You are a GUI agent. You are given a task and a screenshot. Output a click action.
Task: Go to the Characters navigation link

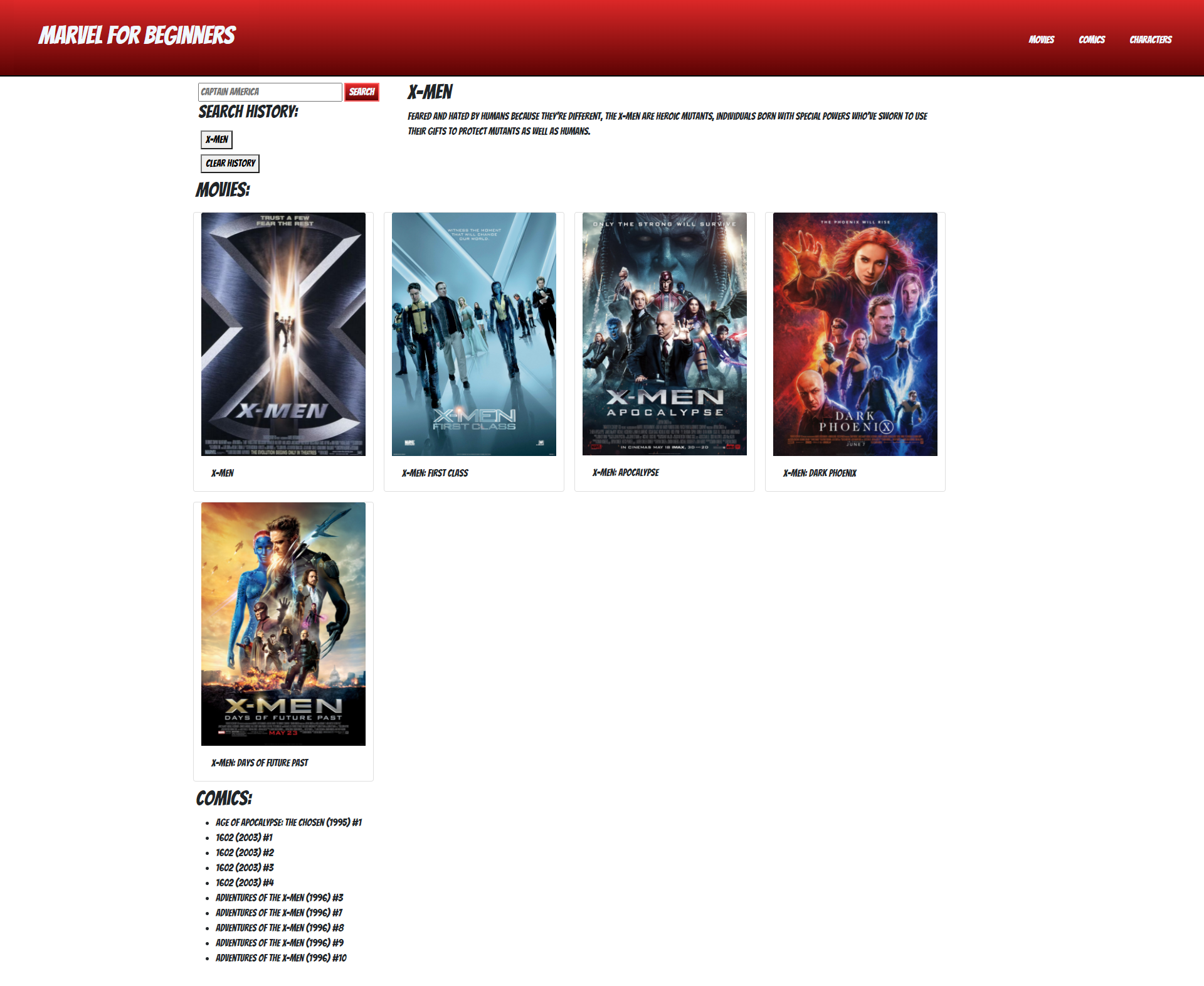(x=1150, y=40)
